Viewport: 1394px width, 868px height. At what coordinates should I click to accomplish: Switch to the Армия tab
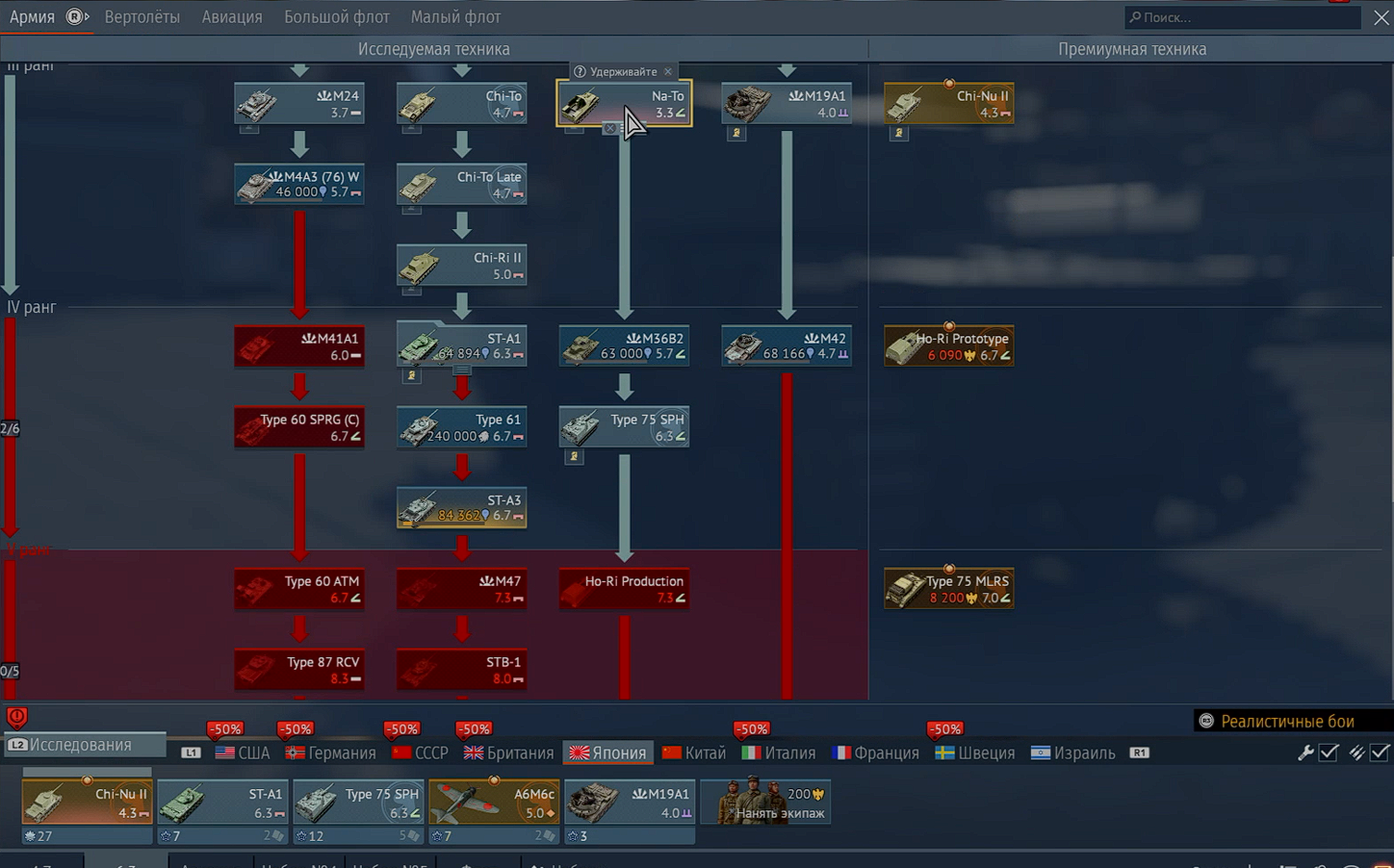tap(32, 17)
